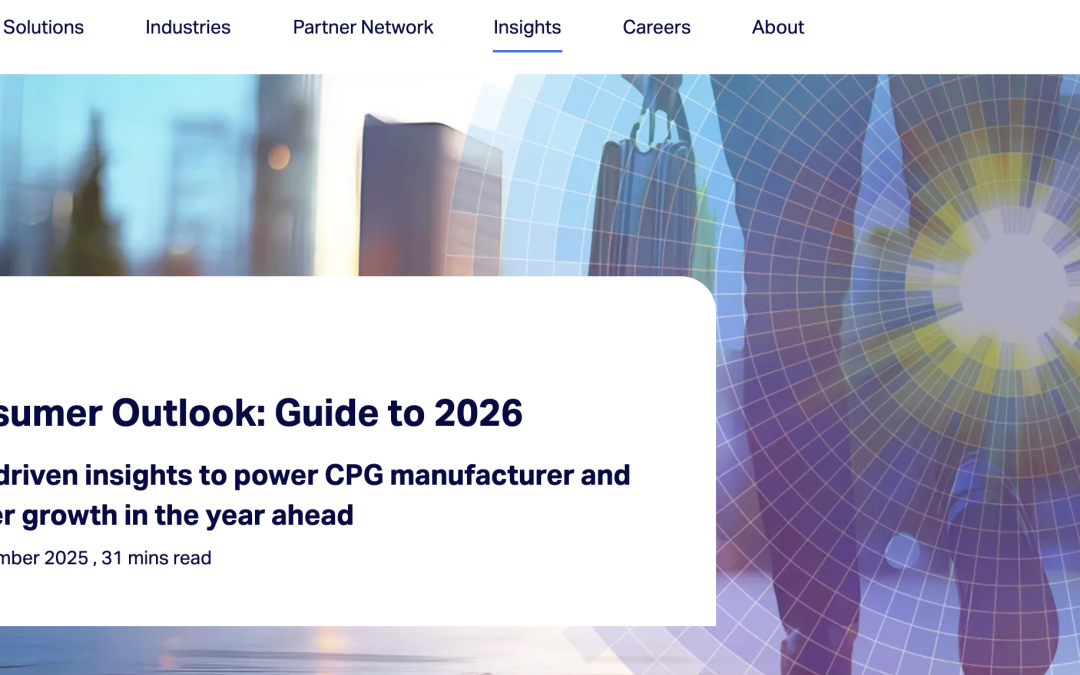
Task: Go to the Careers page
Action: (656, 28)
